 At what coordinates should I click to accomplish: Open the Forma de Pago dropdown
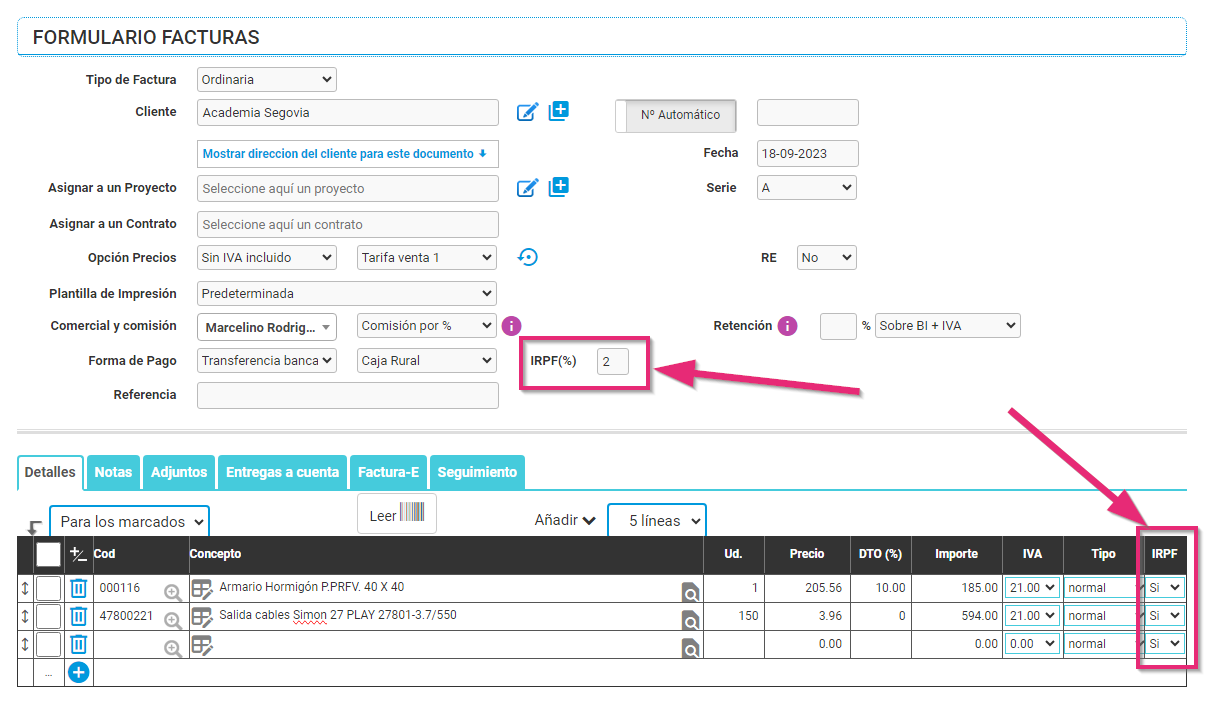[267, 361]
